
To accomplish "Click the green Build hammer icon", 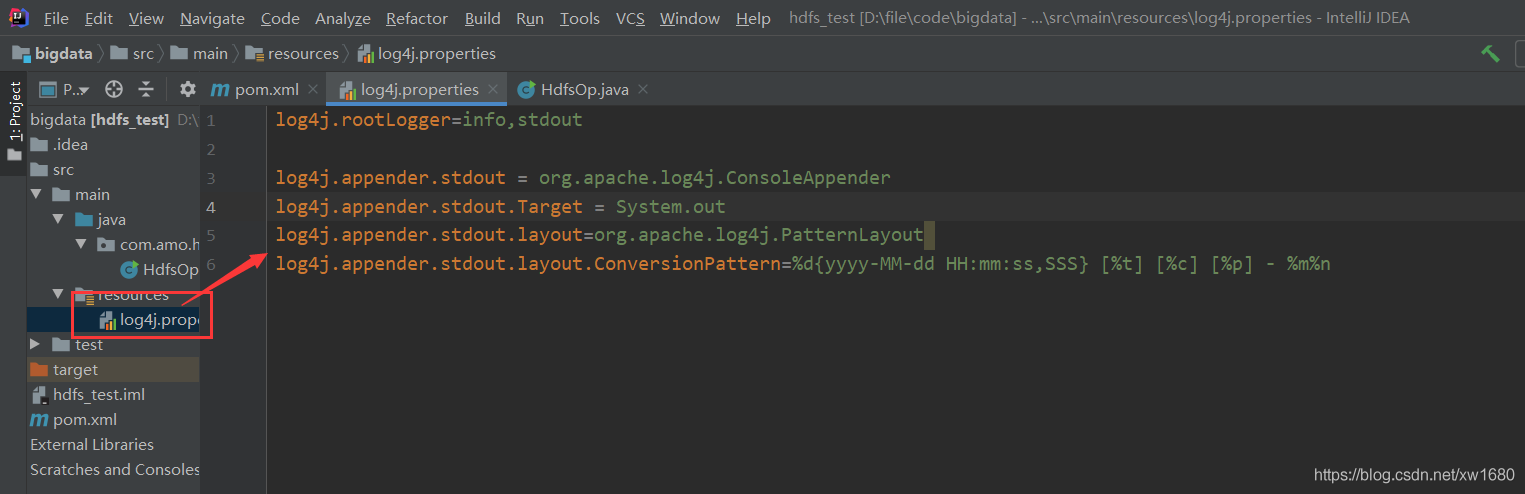I will point(1491,54).
